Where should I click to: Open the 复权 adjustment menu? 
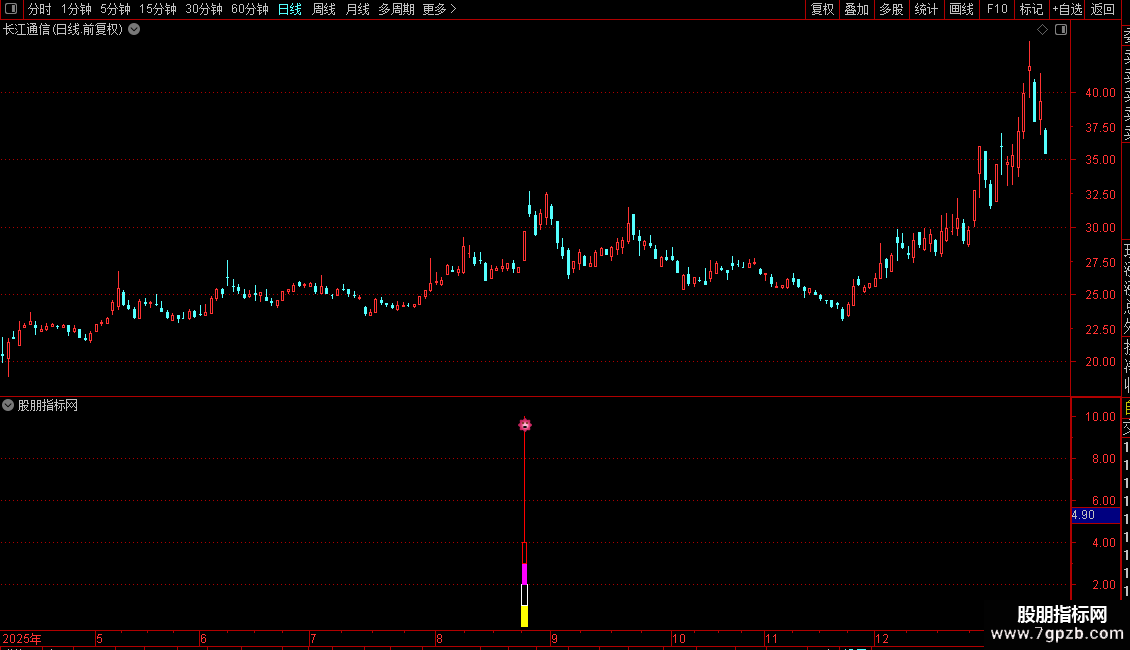[822, 9]
